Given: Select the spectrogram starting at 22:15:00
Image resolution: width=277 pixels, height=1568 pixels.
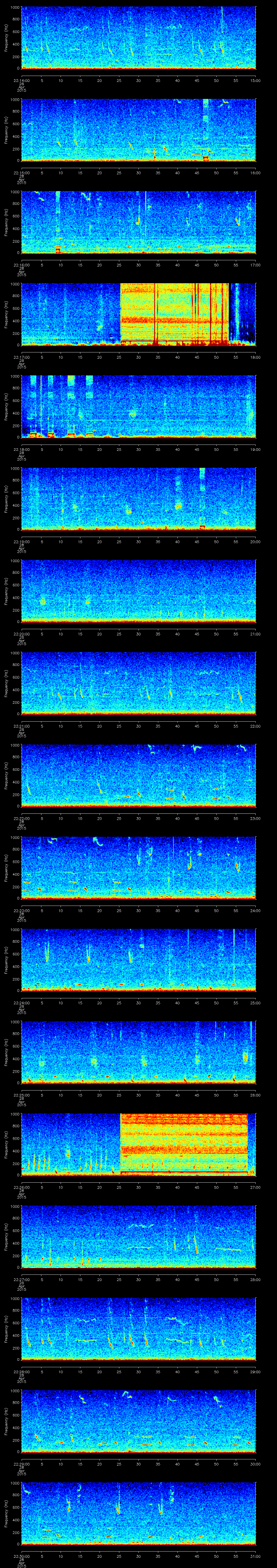Looking at the screenshot, I should [138, 130].
